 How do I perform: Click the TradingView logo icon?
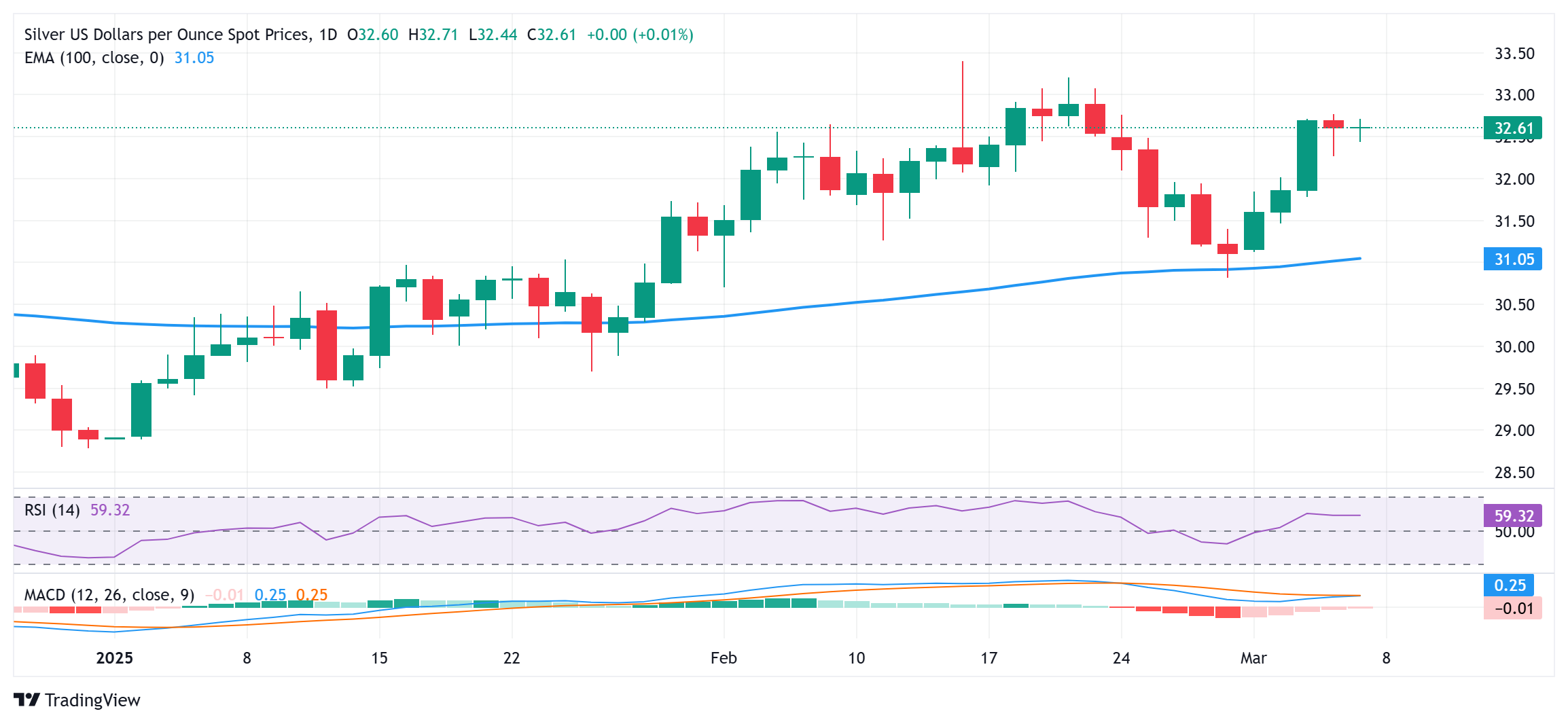point(26,700)
